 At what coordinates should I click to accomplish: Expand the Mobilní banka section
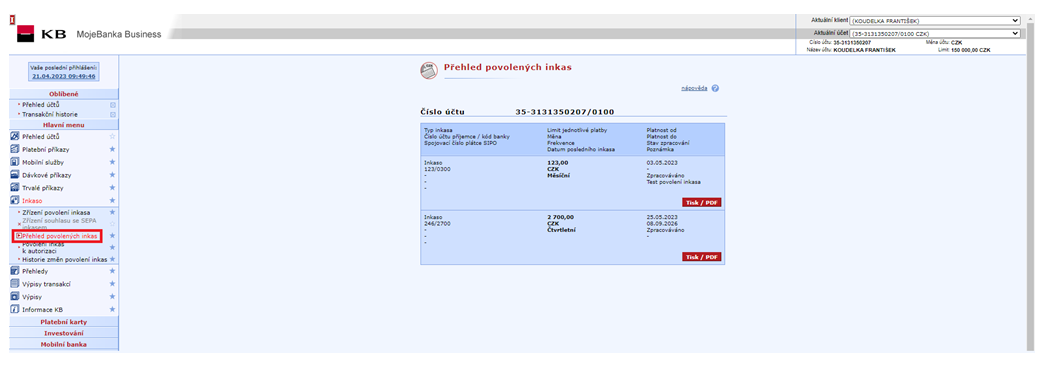(64, 344)
